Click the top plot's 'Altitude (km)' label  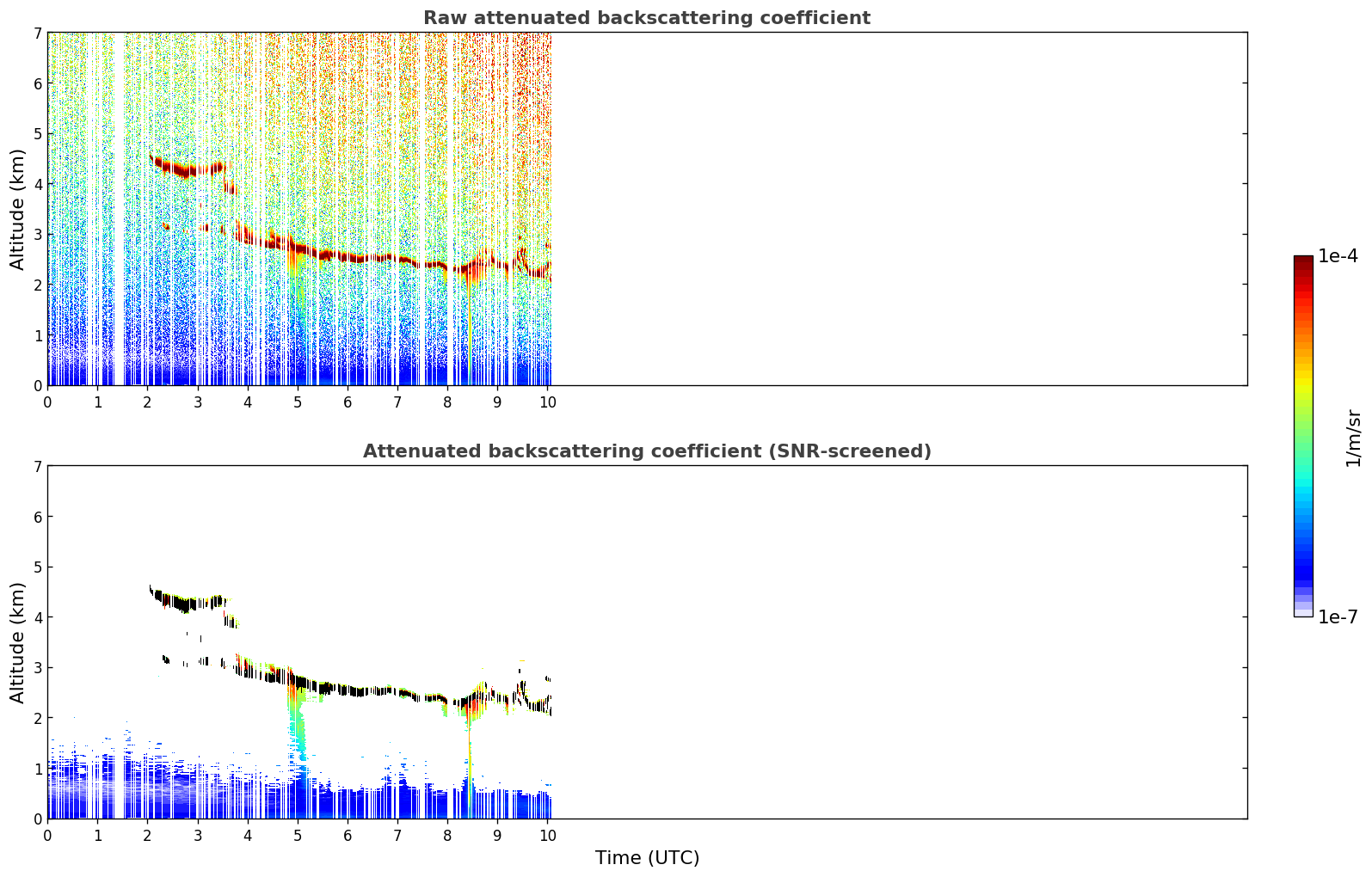[x=18, y=209]
